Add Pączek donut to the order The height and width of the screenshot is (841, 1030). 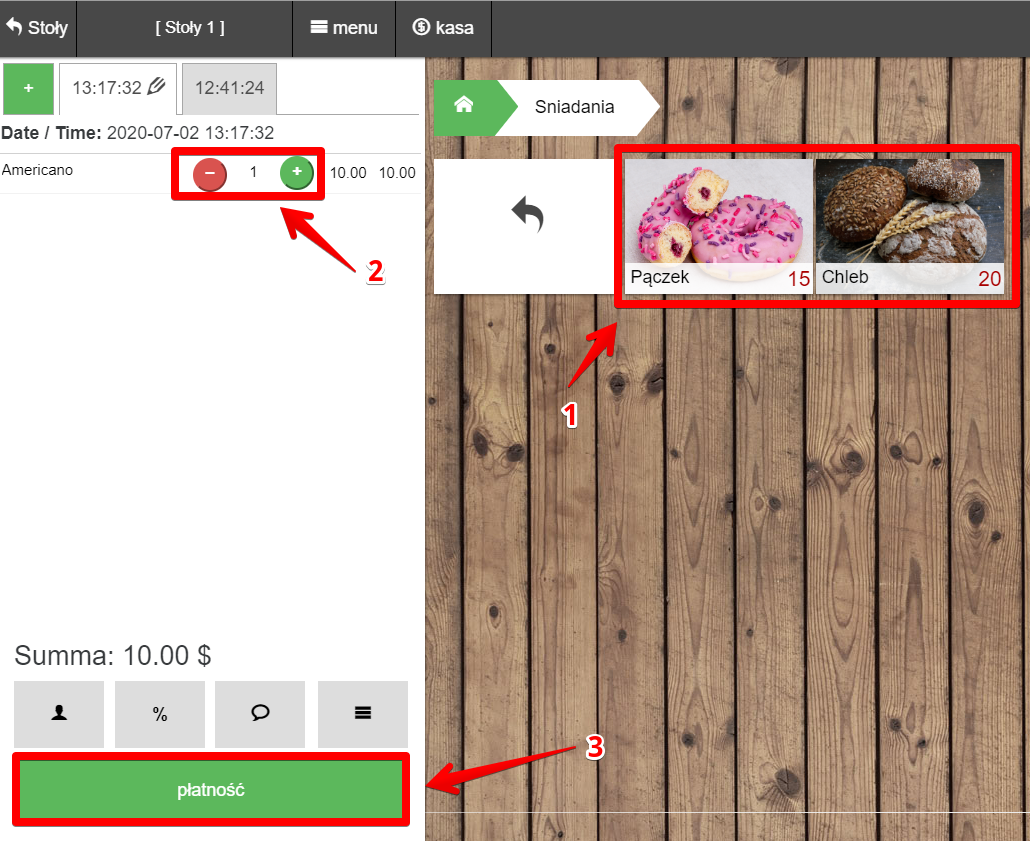(x=719, y=226)
